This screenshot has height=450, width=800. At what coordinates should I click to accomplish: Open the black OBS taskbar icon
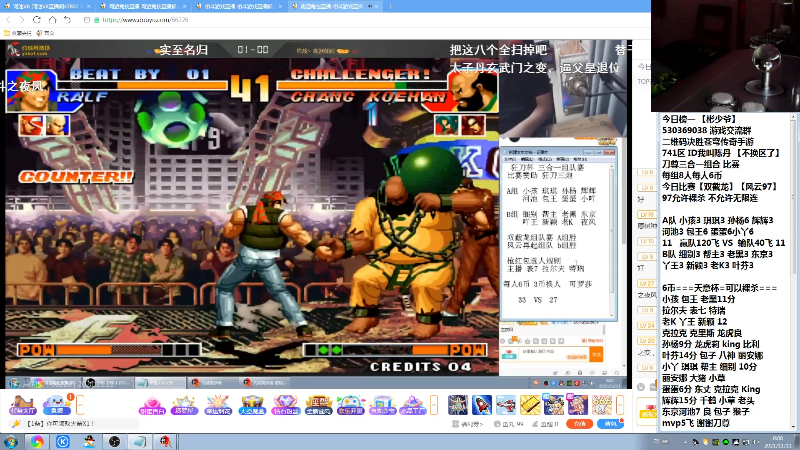point(114,441)
